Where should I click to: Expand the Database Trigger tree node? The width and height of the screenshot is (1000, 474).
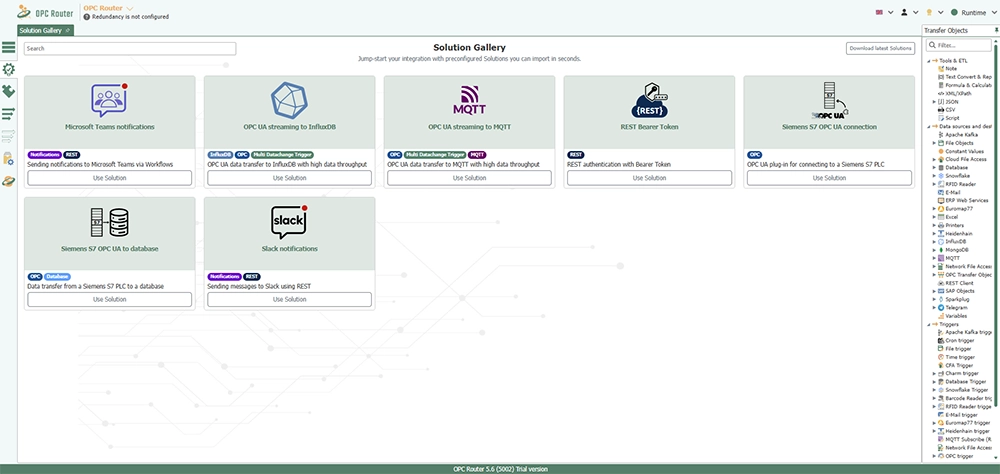tap(934, 381)
